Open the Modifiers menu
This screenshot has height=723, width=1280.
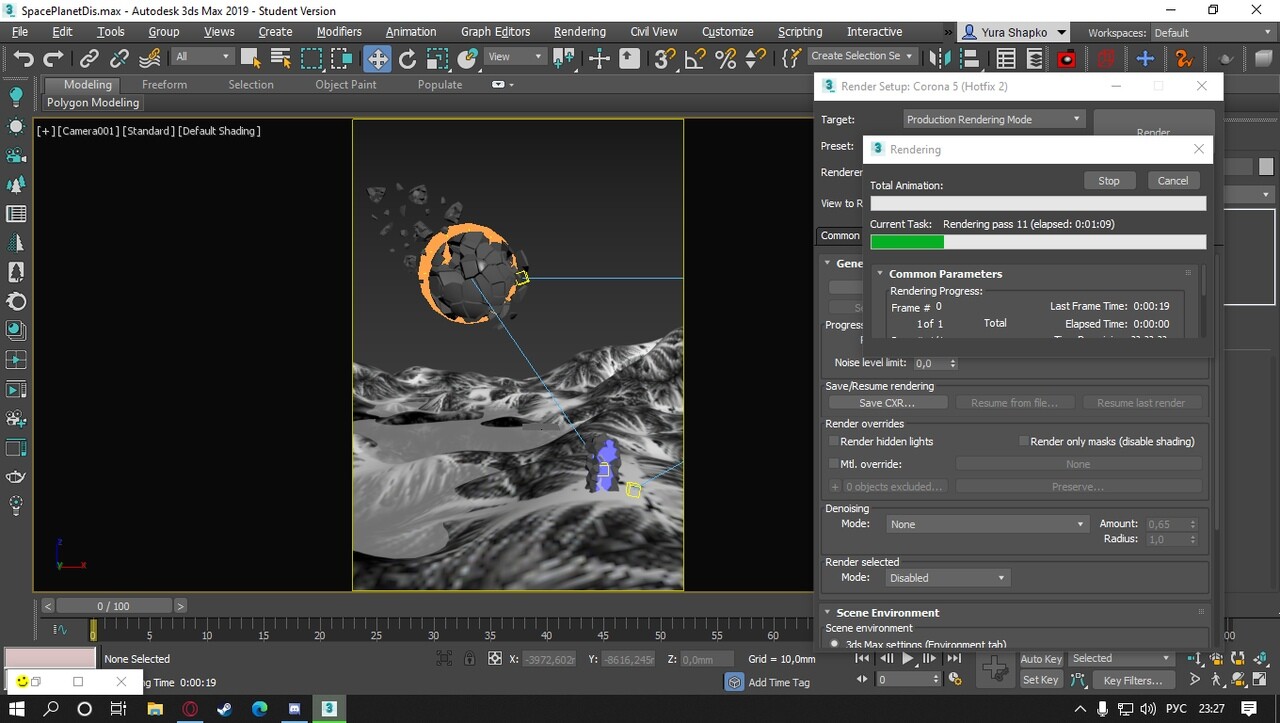[338, 32]
